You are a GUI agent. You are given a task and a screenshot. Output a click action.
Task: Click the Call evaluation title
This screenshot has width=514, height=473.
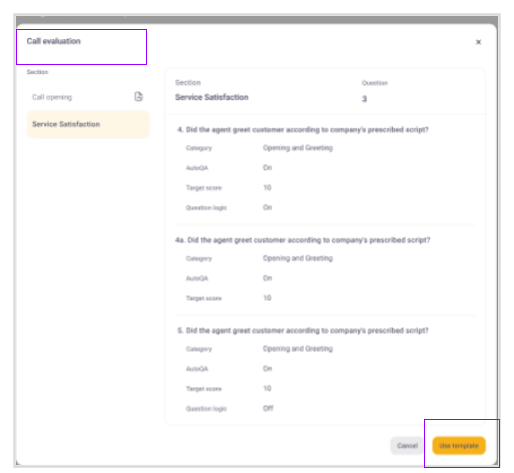click(54, 41)
